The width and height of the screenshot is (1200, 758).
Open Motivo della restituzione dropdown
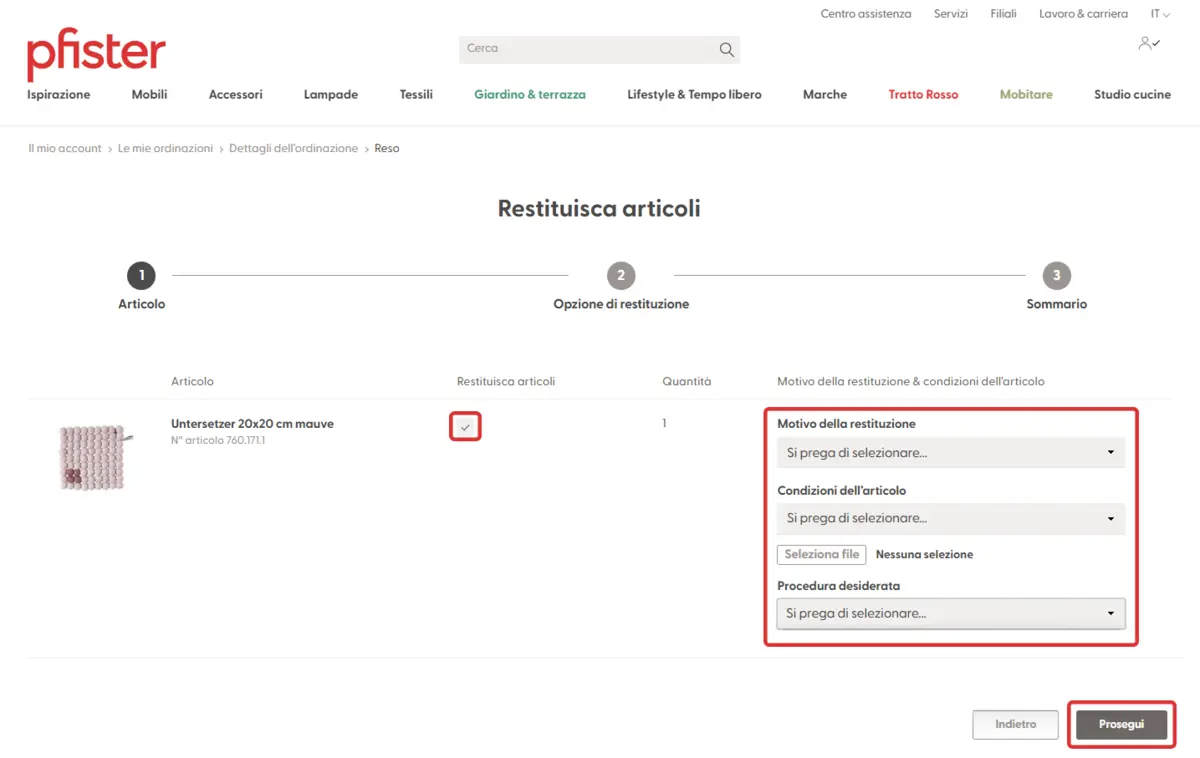(950, 453)
